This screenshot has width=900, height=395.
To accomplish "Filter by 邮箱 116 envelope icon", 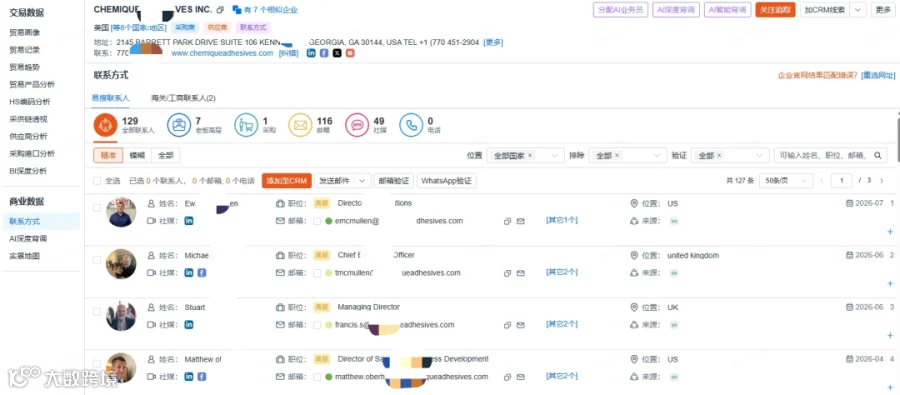I will tap(300, 125).
